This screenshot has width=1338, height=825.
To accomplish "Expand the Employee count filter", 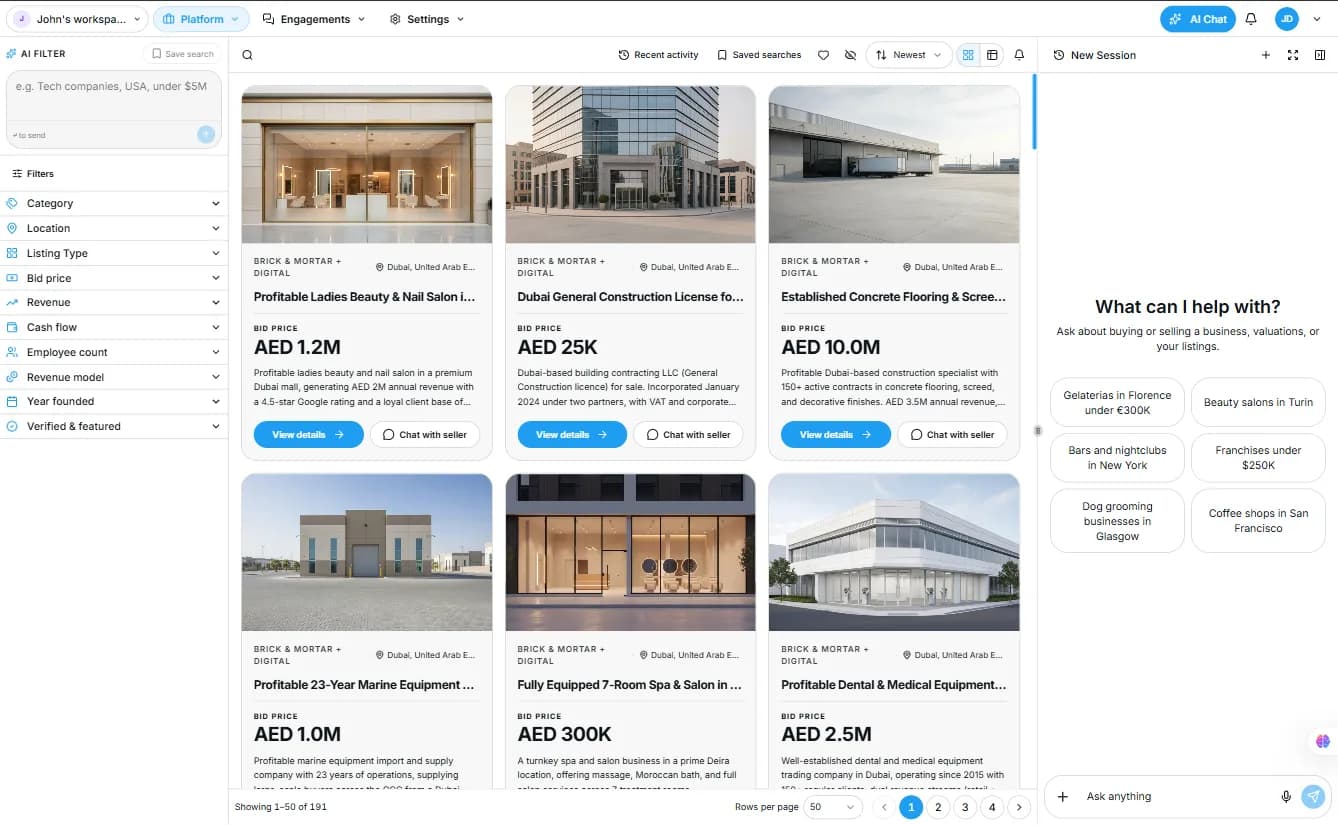I will coord(114,352).
